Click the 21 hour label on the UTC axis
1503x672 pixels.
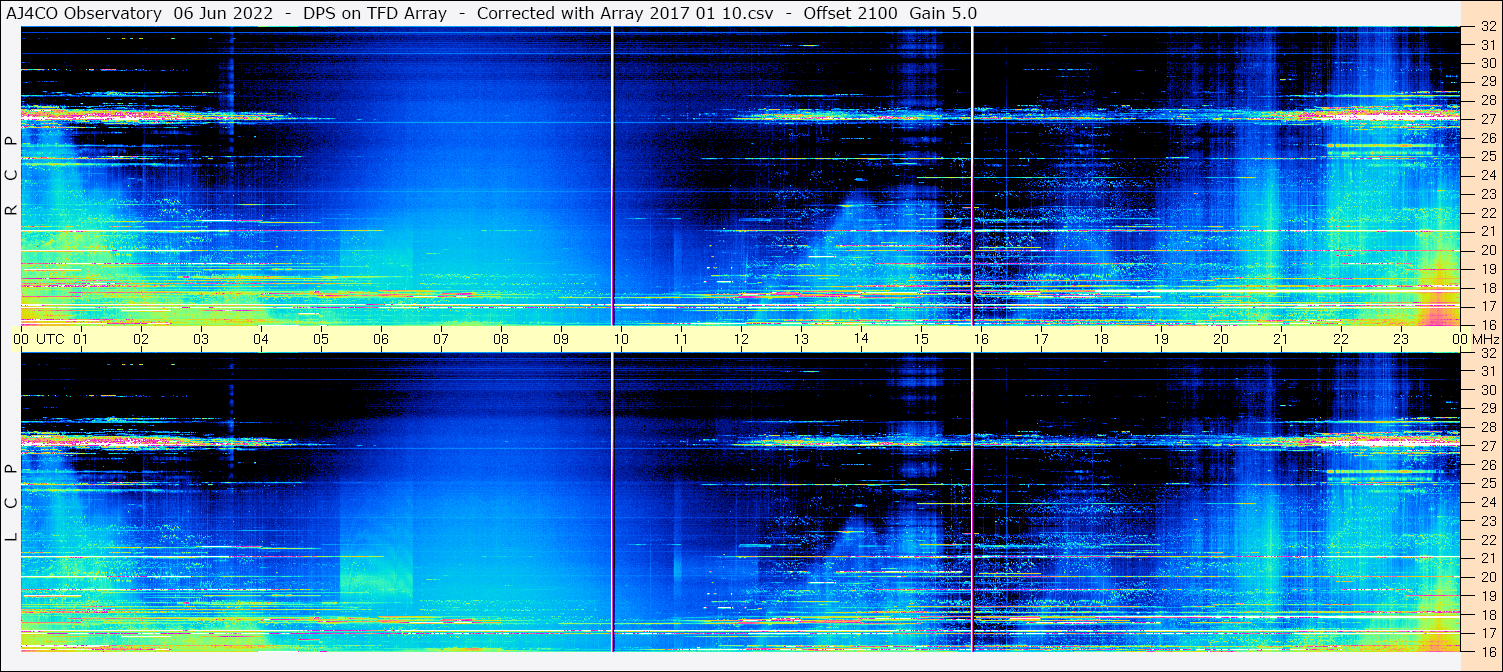(x=1281, y=339)
